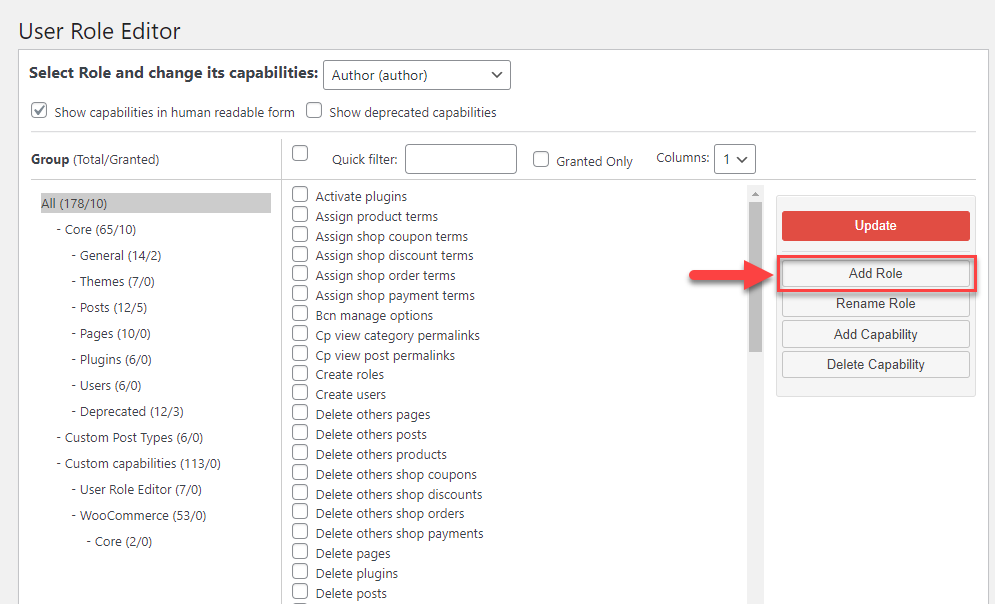Select the Themes (7/0) group
Image resolution: width=995 pixels, height=604 pixels.
point(117,282)
